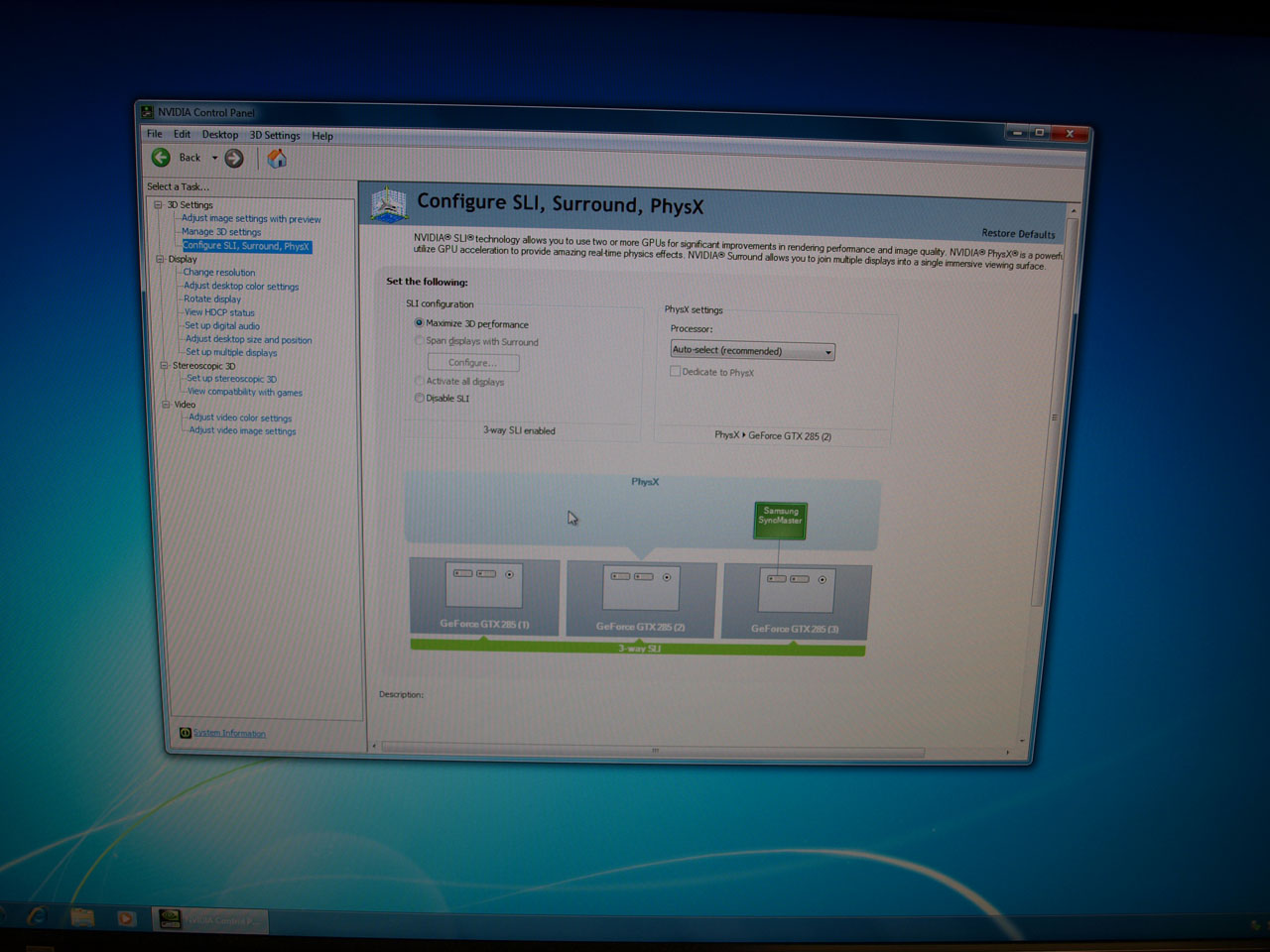Open Adjust desktop color settings

pyautogui.click(x=241, y=287)
